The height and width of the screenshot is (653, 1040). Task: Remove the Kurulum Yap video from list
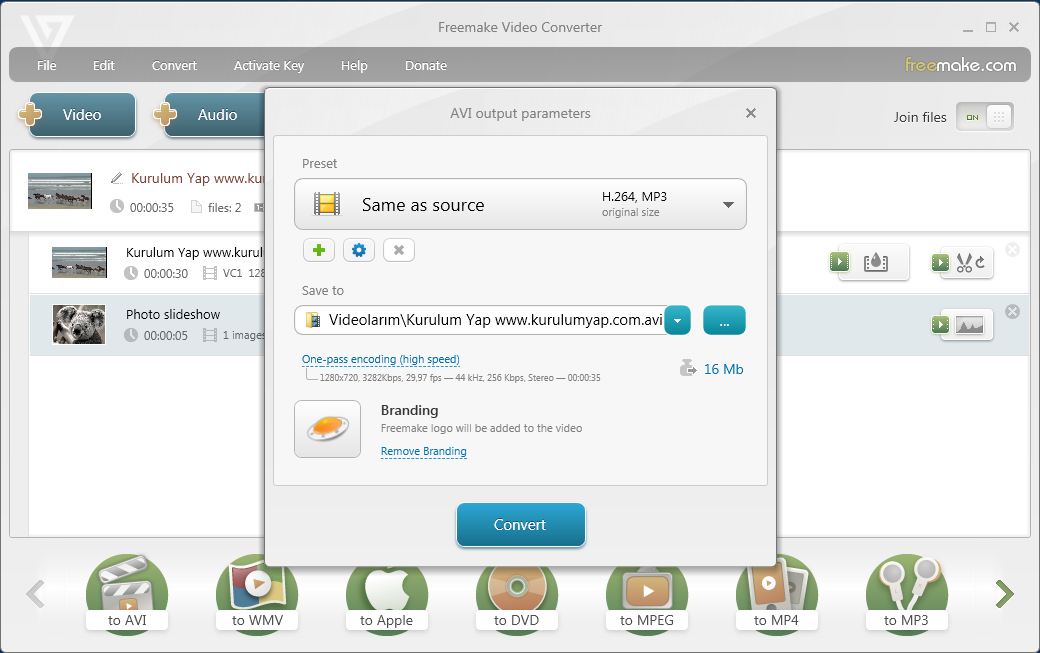[1012, 249]
